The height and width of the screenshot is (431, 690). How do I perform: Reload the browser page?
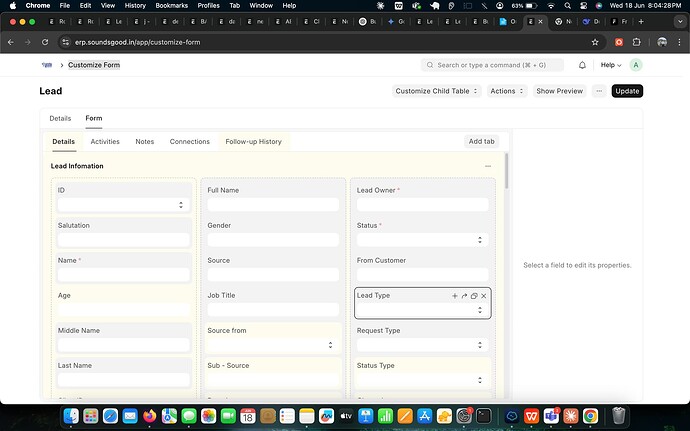pyautogui.click(x=45, y=42)
